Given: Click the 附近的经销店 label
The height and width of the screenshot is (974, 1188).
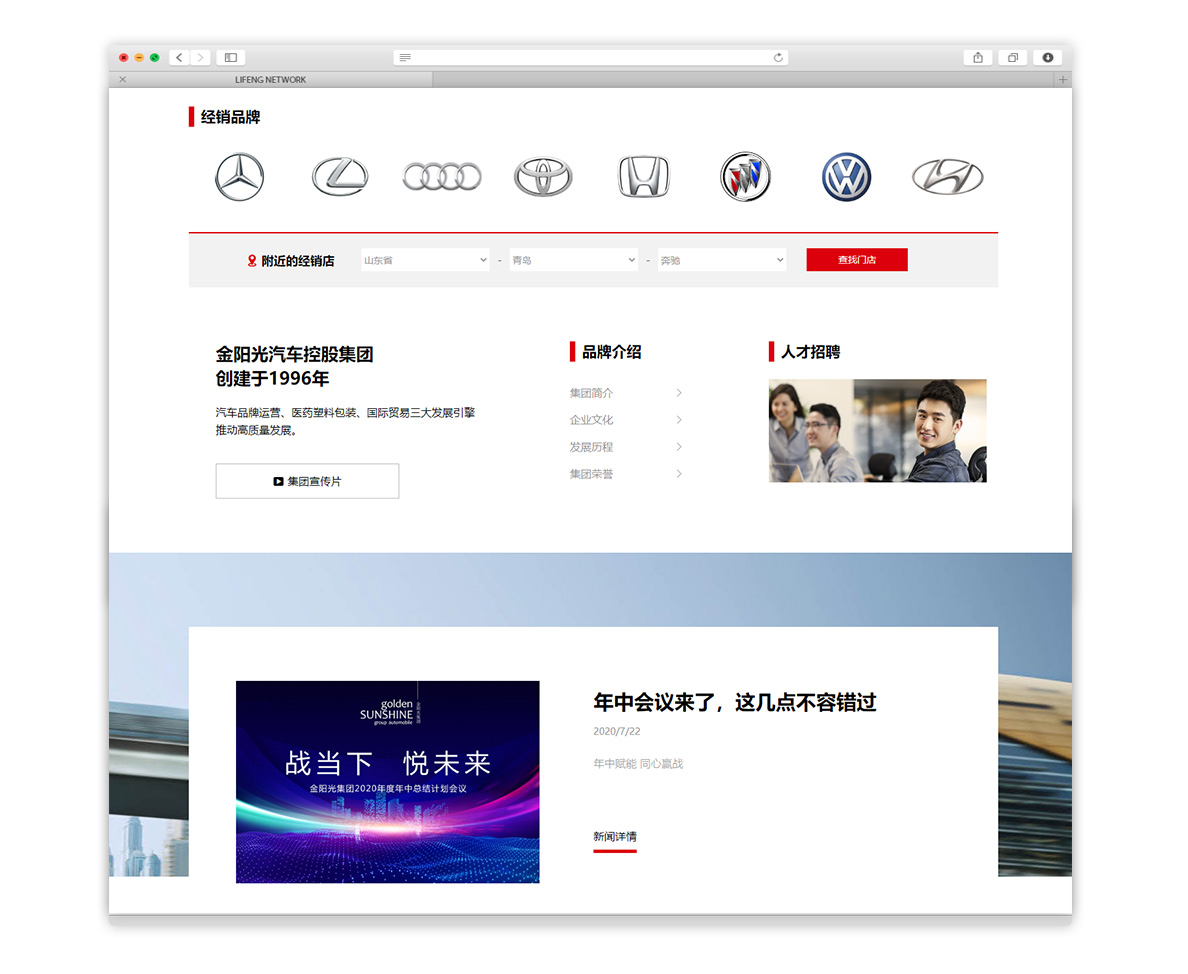Looking at the screenshot, I should pos(298,261).
